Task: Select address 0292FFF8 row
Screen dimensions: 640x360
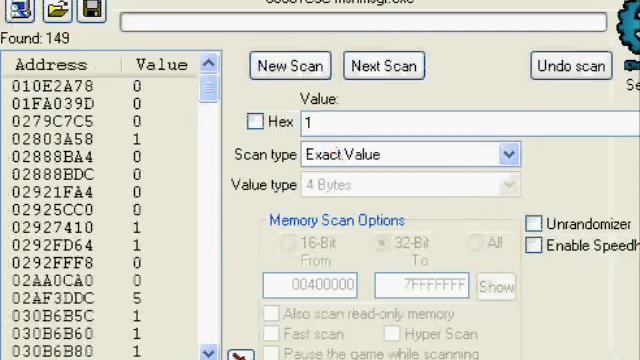Action: 100,263
